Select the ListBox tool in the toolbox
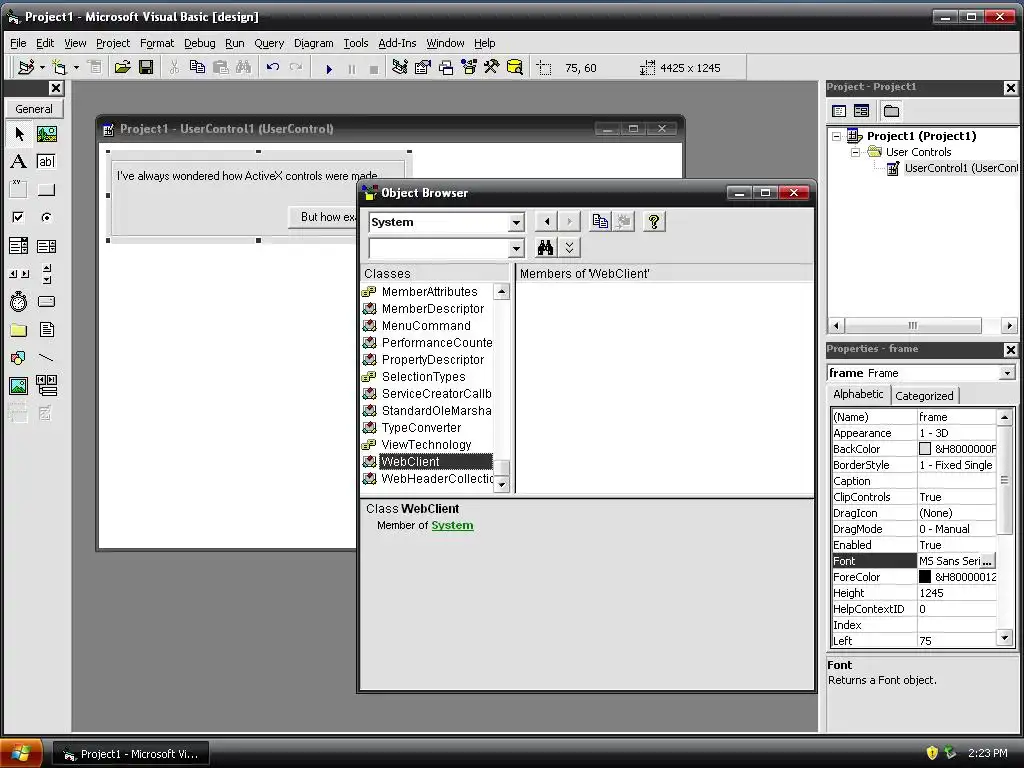The height and width of the screenshot is (768, 1024). tap(46, 246)
